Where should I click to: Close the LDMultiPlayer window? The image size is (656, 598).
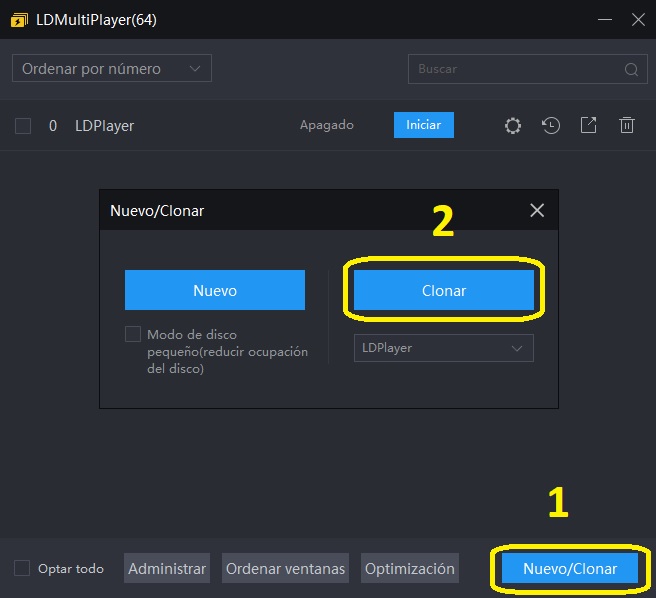[x=638, y=19]
